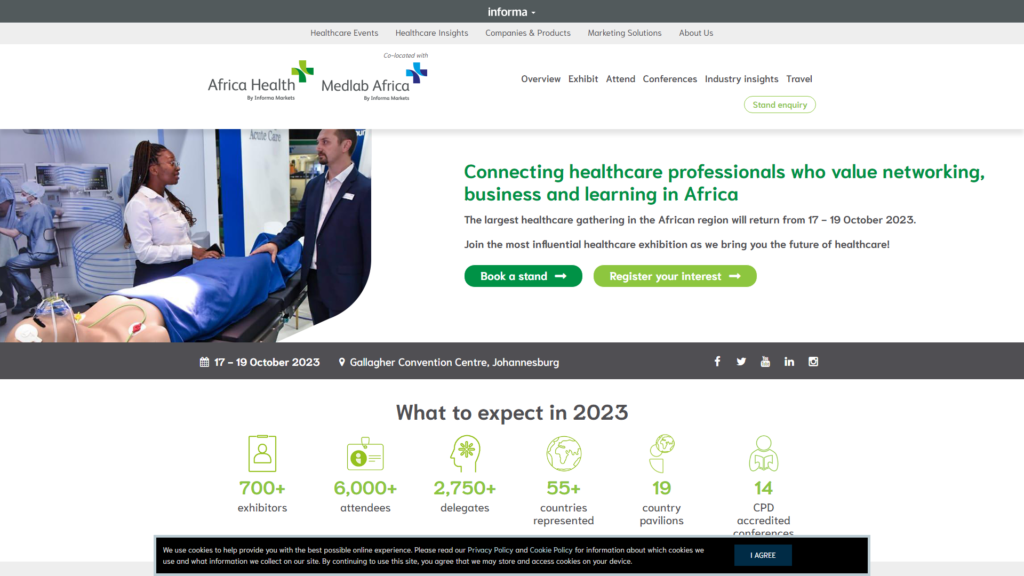Viewport: 1024px width, 576px height.
Task: Click the '19' country pavilions figure
Action: click(x=662, y=488)
